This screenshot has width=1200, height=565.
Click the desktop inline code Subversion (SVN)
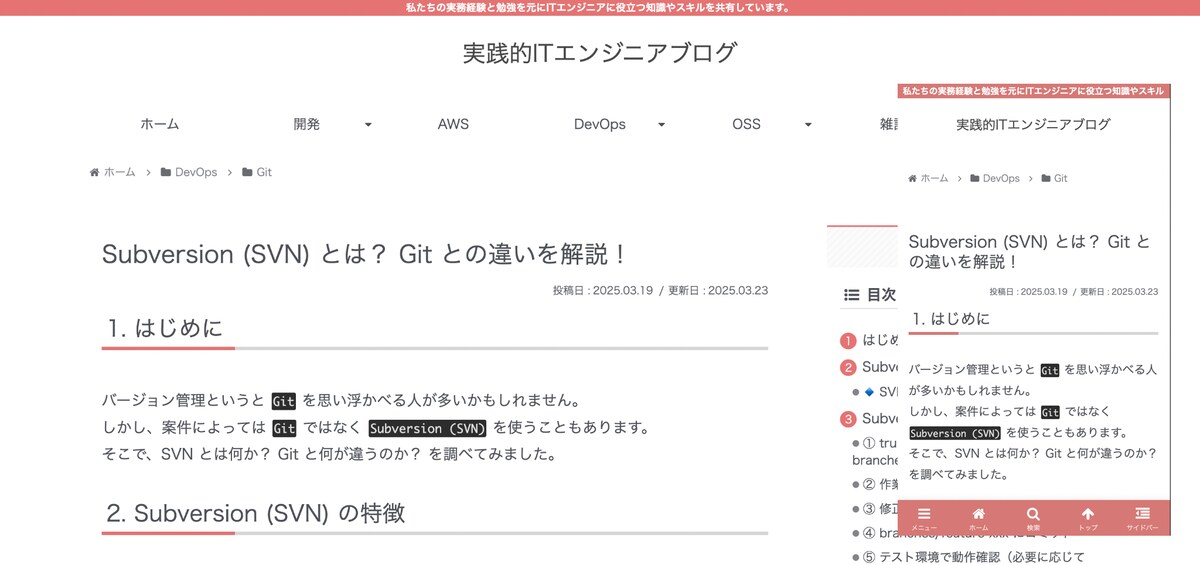pyautogui.click(x=428, y=428)
